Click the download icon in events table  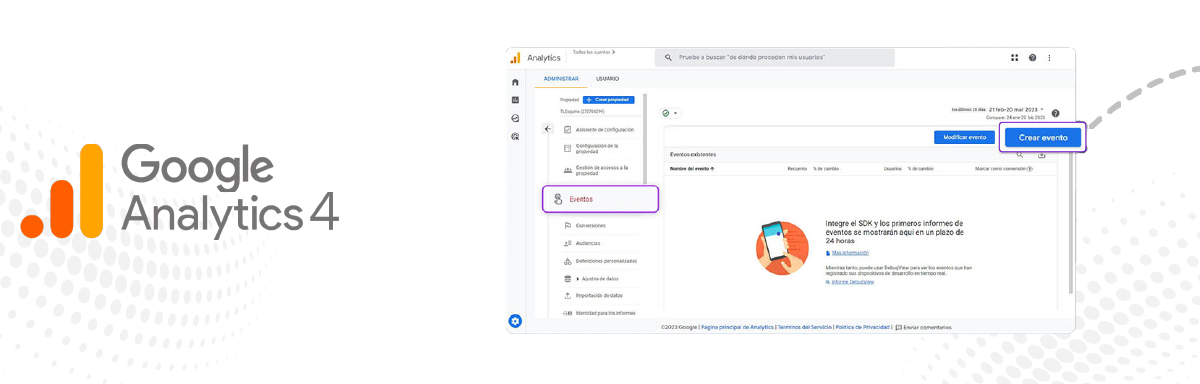[x=1041, y=155]
